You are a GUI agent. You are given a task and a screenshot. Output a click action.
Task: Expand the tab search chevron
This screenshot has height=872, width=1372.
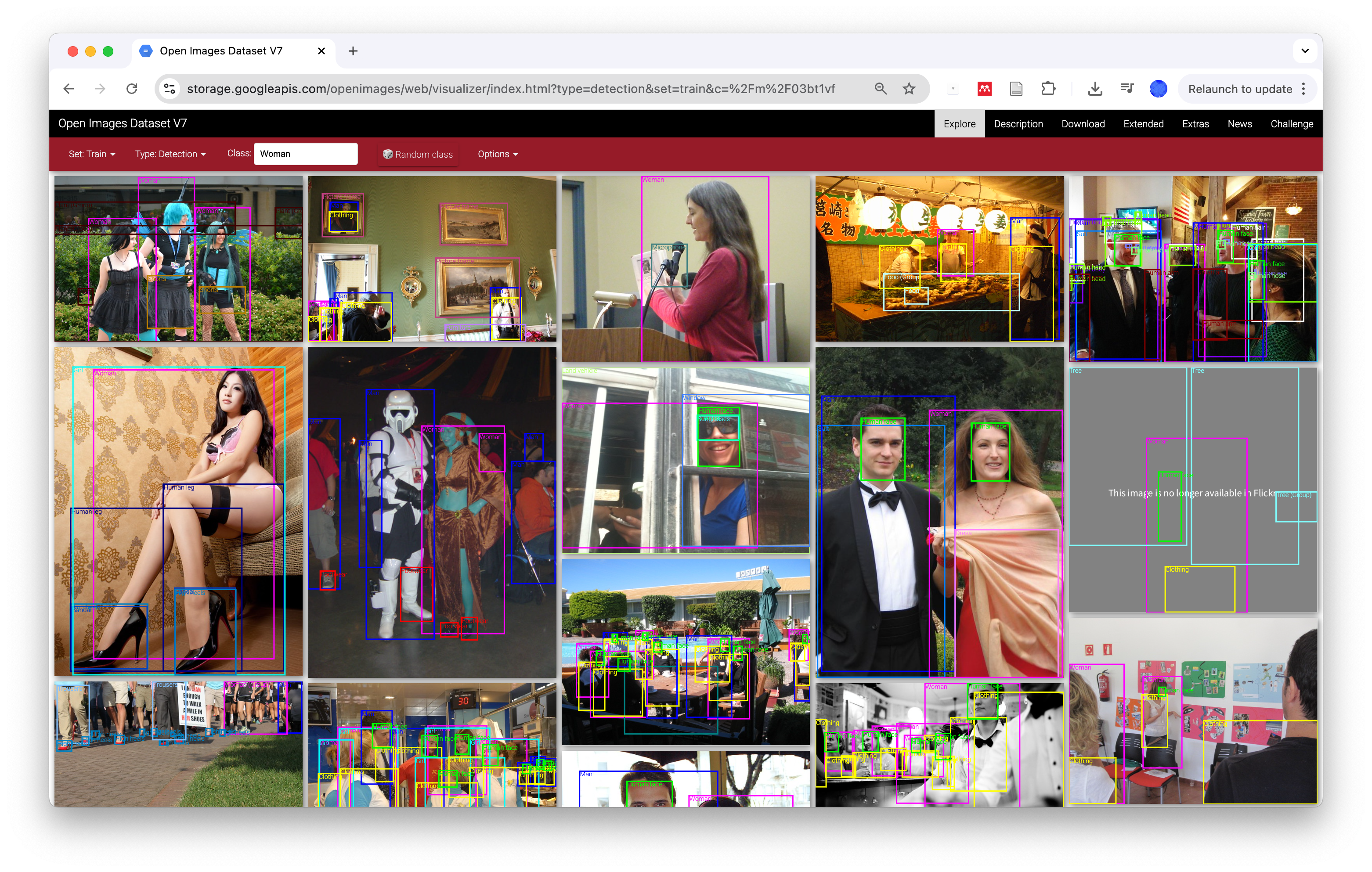click(1305, 50)
